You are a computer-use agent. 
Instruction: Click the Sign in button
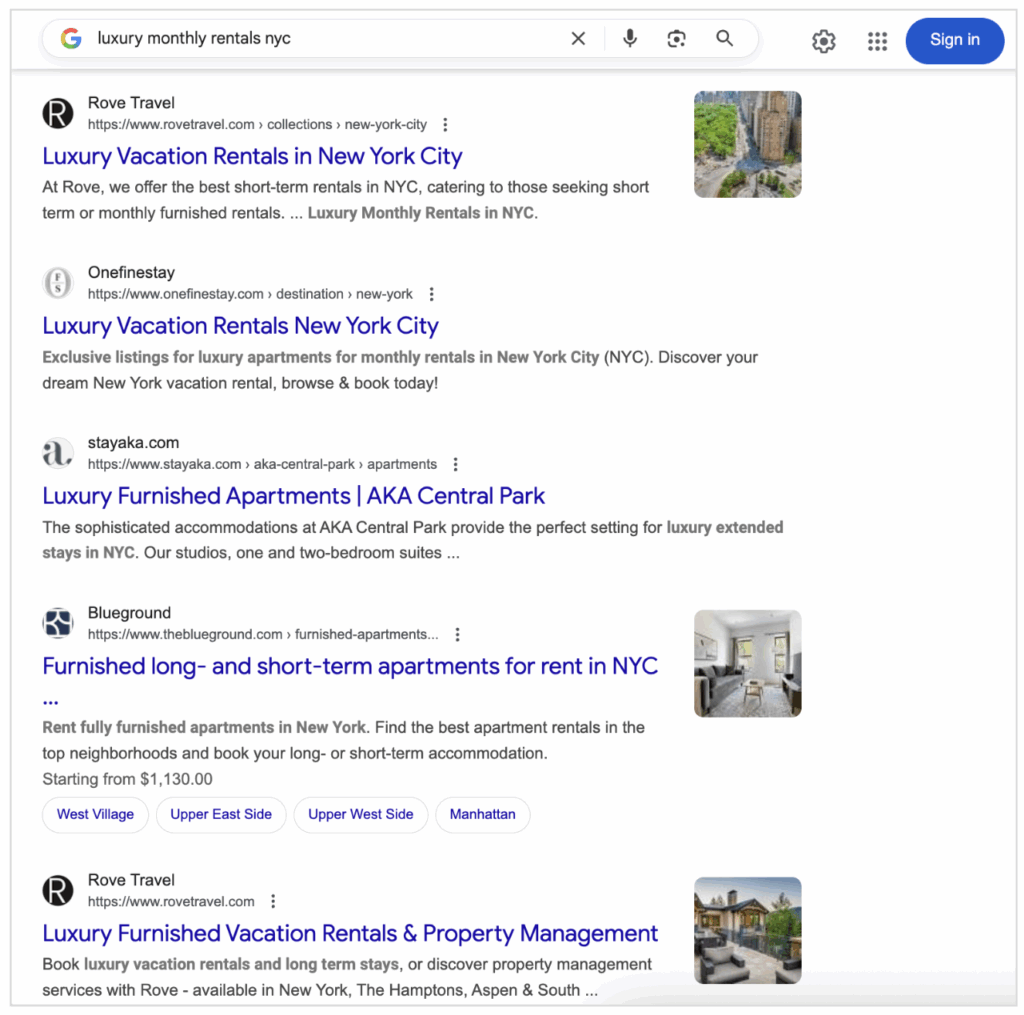pyautogui.click(x=954, y=40)
